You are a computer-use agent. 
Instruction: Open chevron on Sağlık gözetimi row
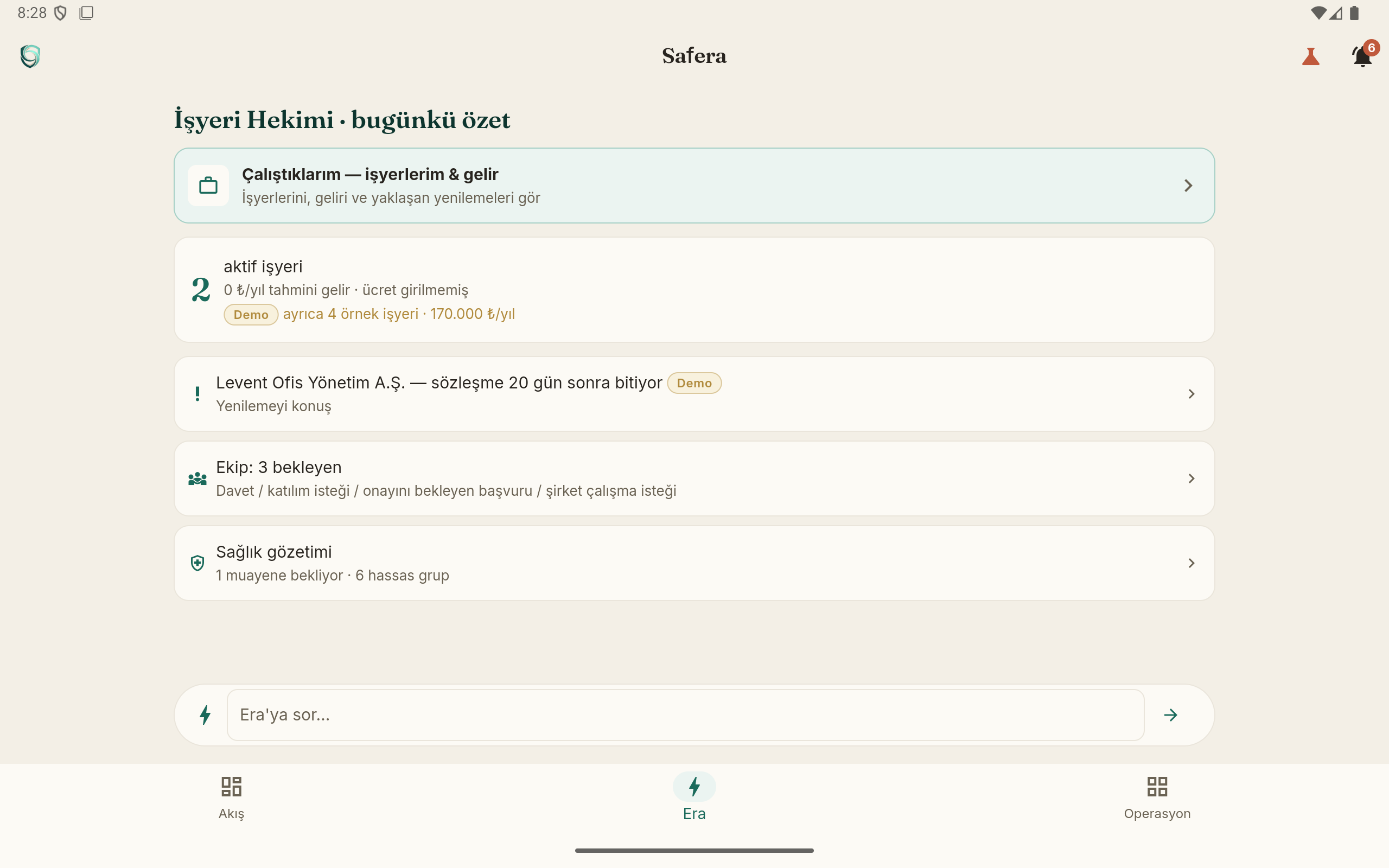click(1191, 563)
